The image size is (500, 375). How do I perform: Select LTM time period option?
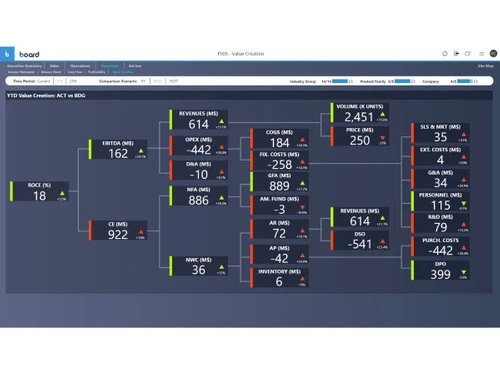coord(73,81)
